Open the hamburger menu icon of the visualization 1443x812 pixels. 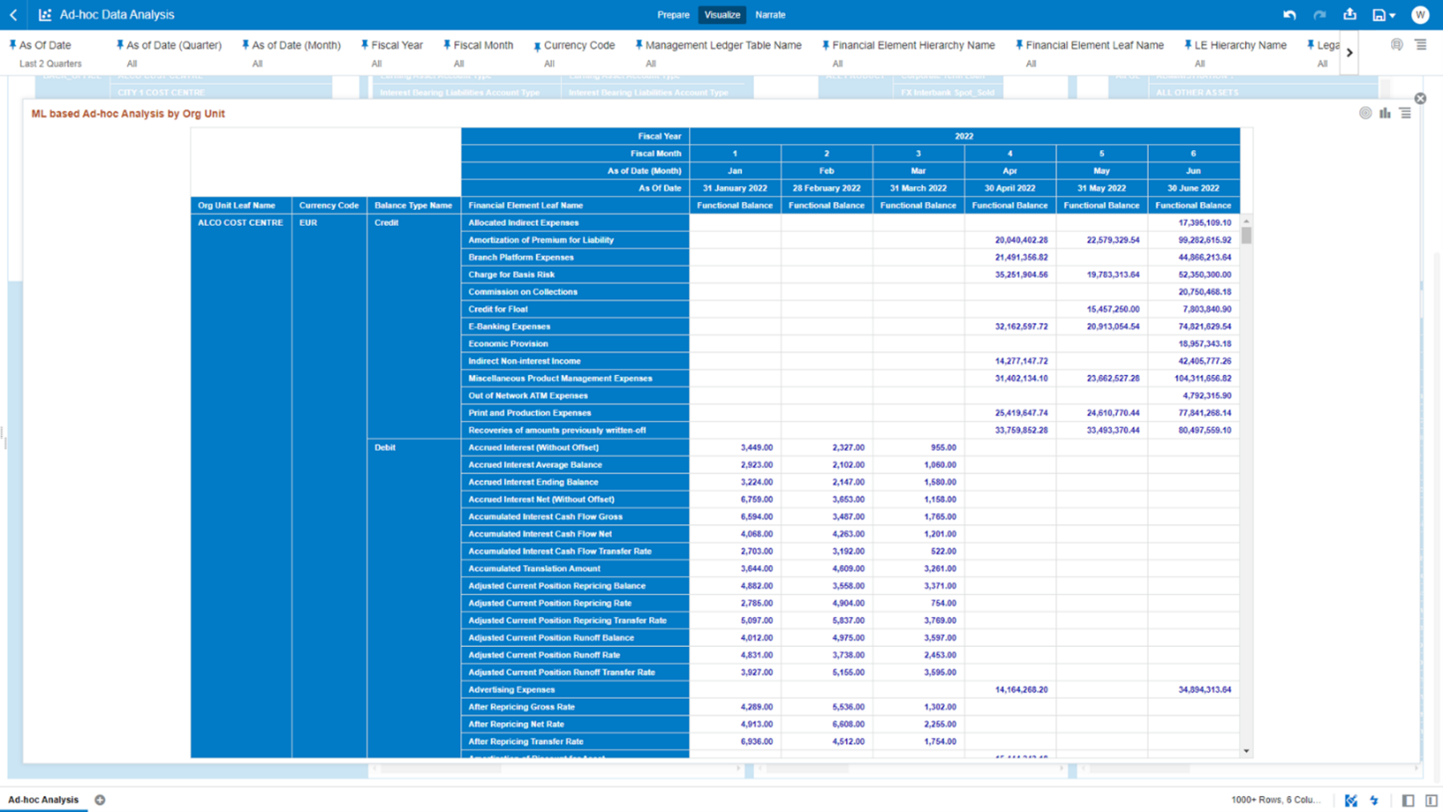[x=1404, y=112]
